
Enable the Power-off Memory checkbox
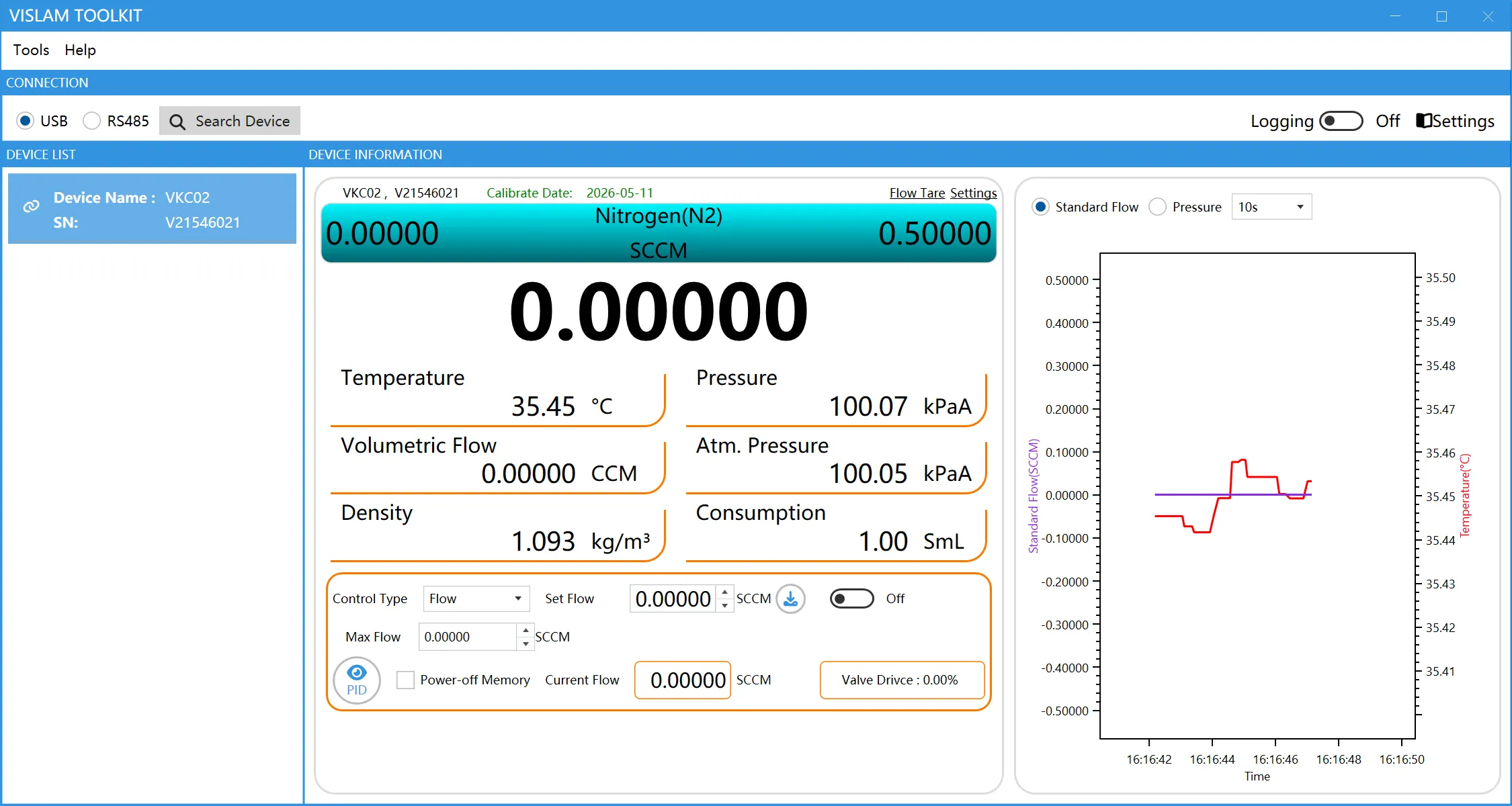point(405,680)
